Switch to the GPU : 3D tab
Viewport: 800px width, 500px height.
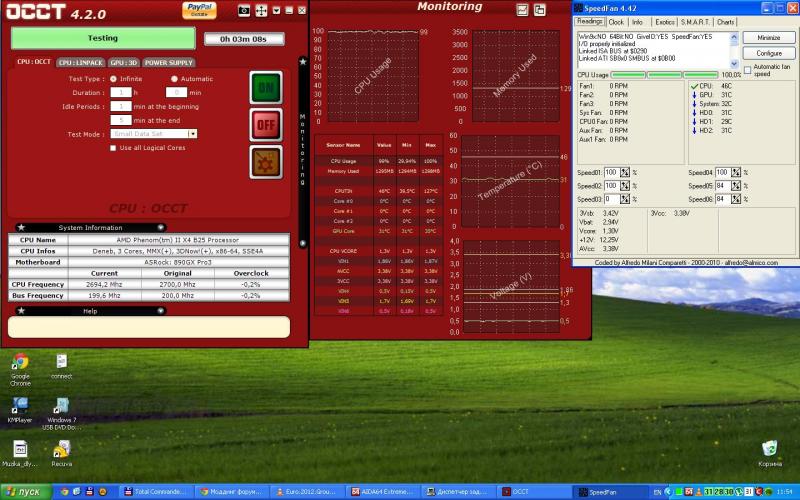123,62
